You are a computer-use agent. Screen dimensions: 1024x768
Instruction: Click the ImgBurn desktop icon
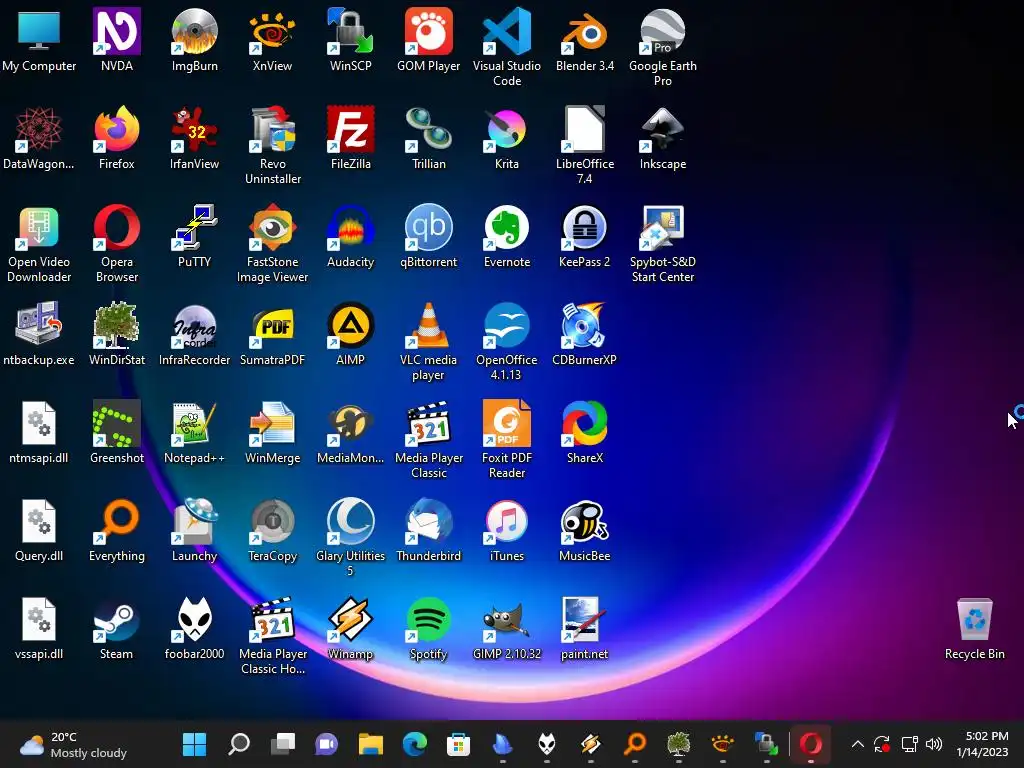(x=195, y=31)
